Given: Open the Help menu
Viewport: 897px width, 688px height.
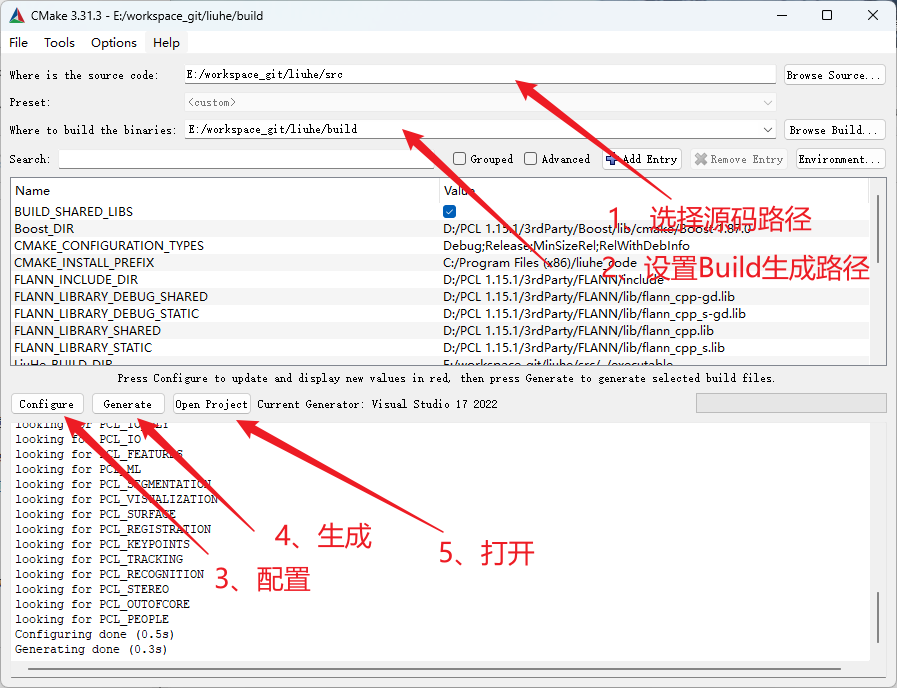Looking at the screenshot, I should pos(166,42).
